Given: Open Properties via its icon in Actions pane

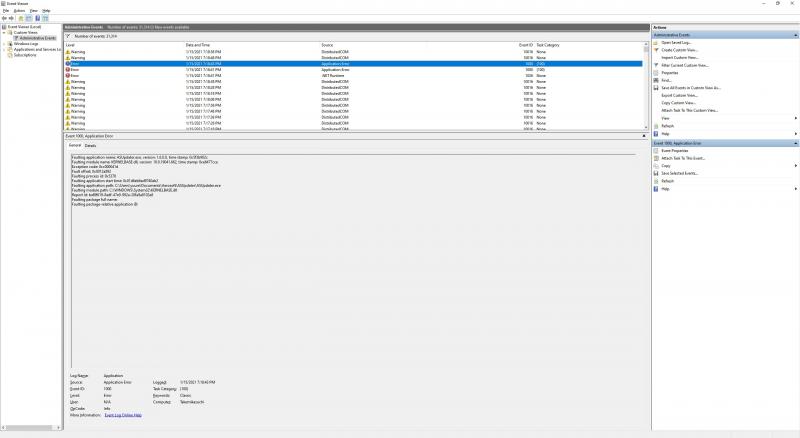Looking at the screenshot, I should click(x=656, y=73).
